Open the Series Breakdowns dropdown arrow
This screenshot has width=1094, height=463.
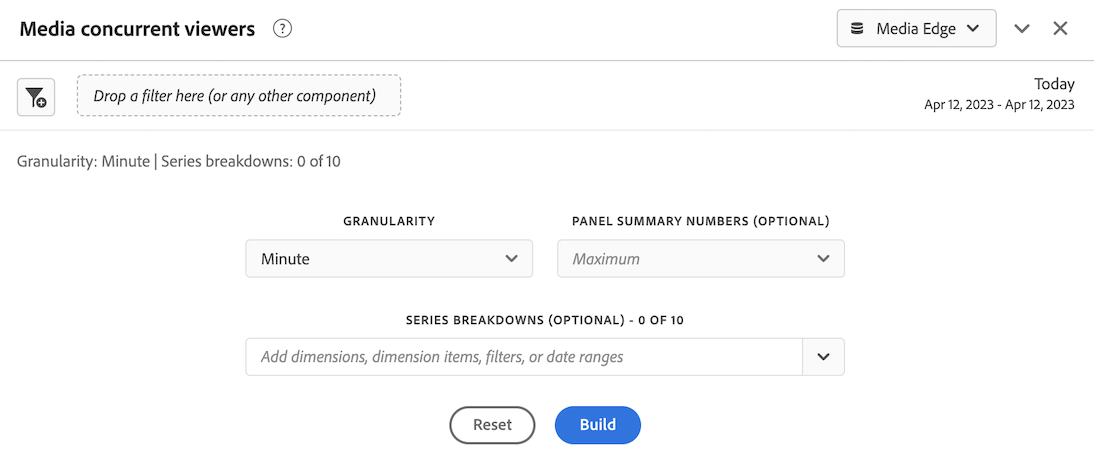coord(823,357)
